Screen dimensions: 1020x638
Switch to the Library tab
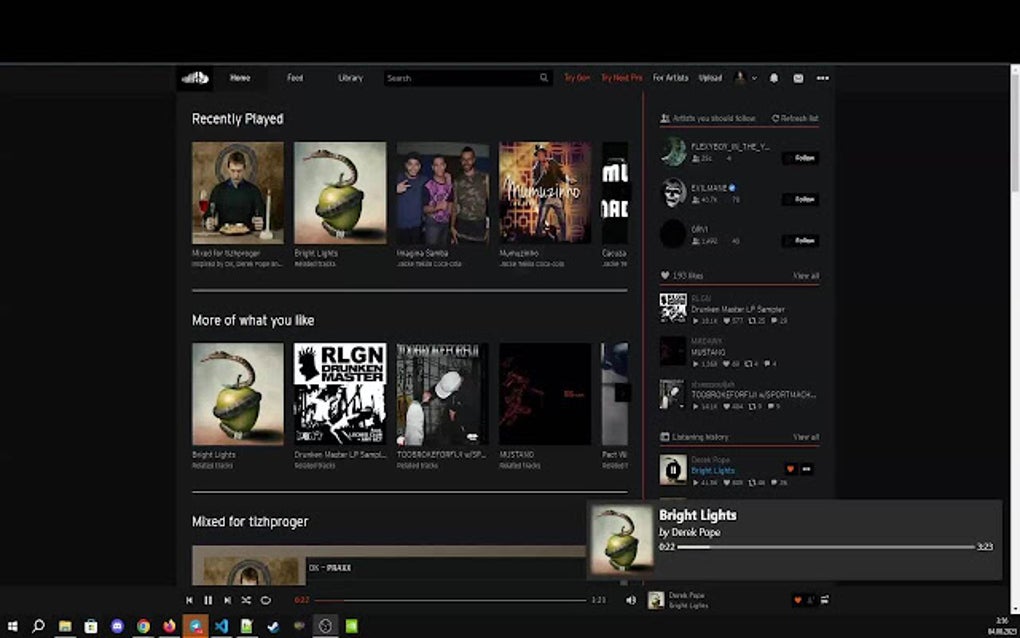(x=350, y=77)
